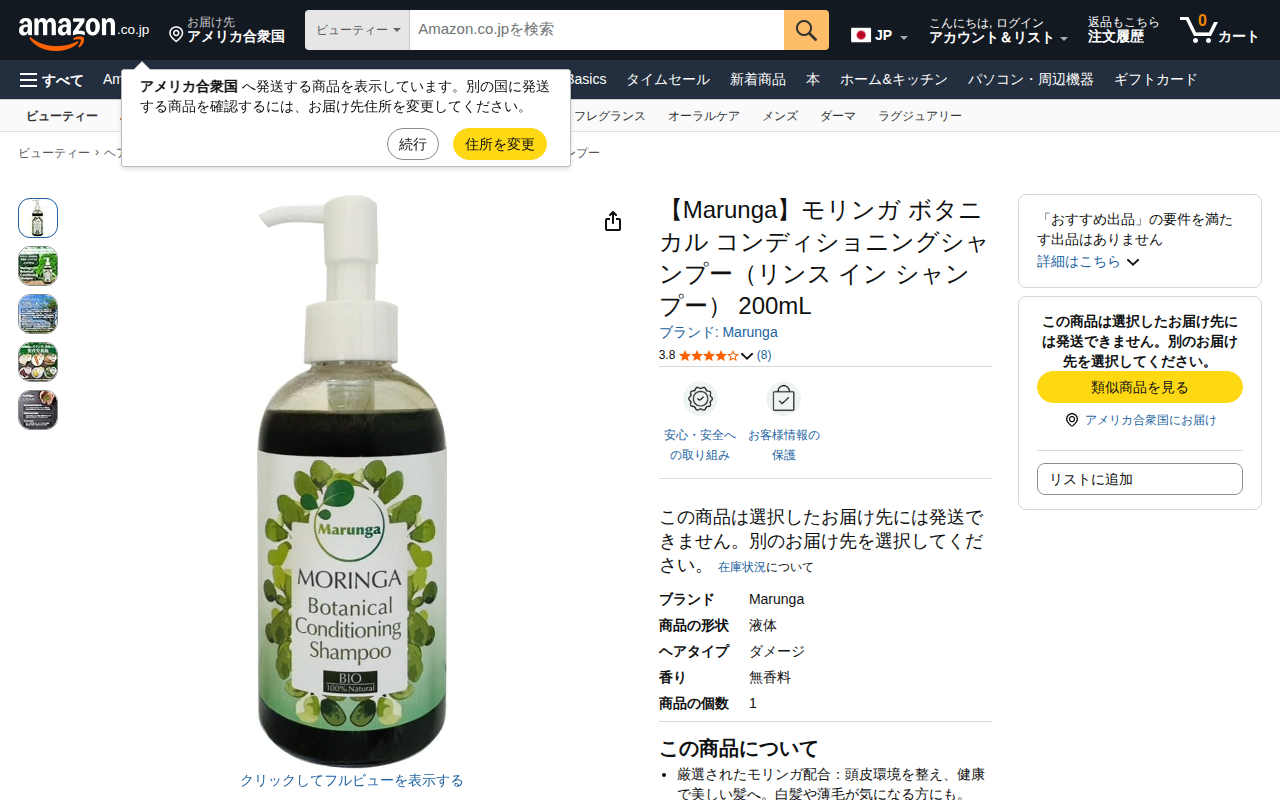Open the ビューティー search category dropdown
Screen dimensions: 1280x800
357,30
